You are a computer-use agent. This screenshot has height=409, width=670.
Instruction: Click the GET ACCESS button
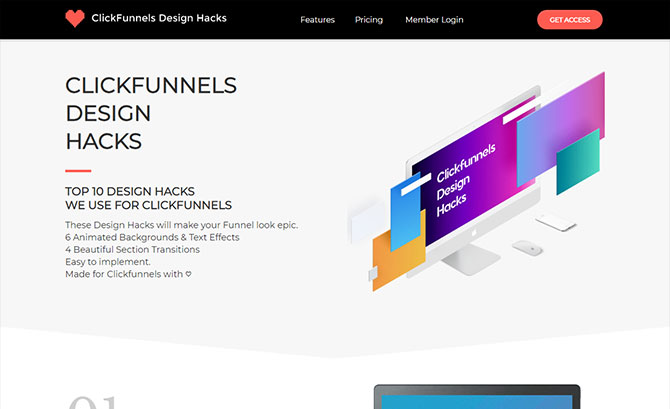[570, 20]
